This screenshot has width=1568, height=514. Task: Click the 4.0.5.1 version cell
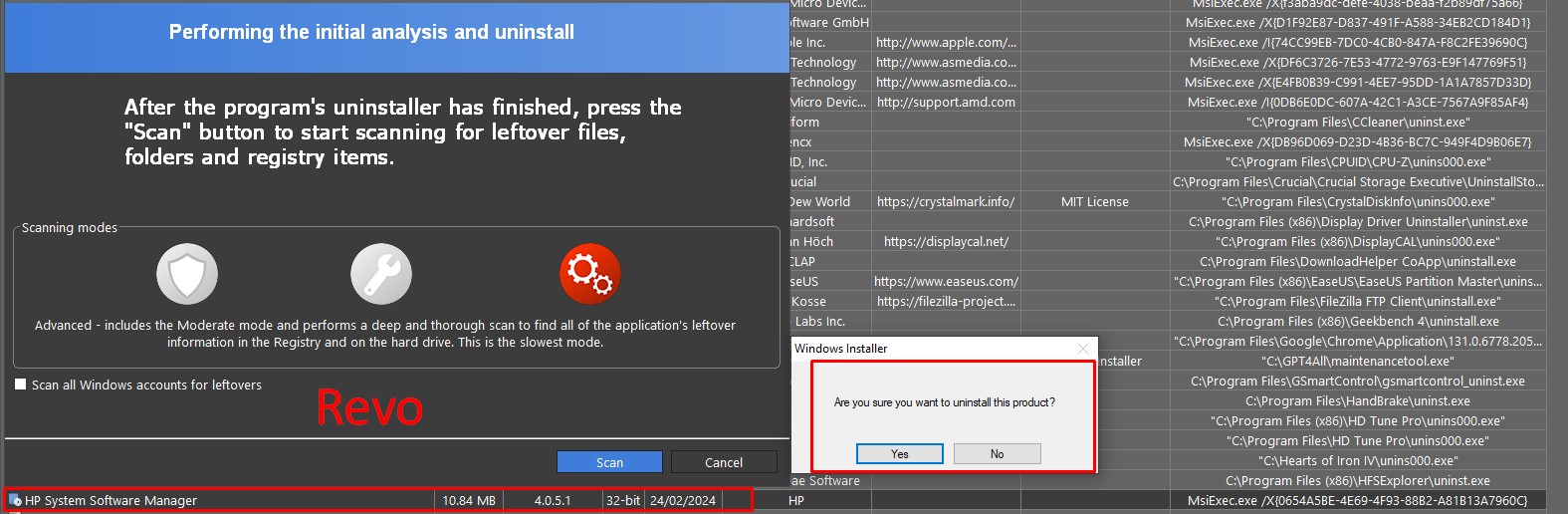coord(553,500)
